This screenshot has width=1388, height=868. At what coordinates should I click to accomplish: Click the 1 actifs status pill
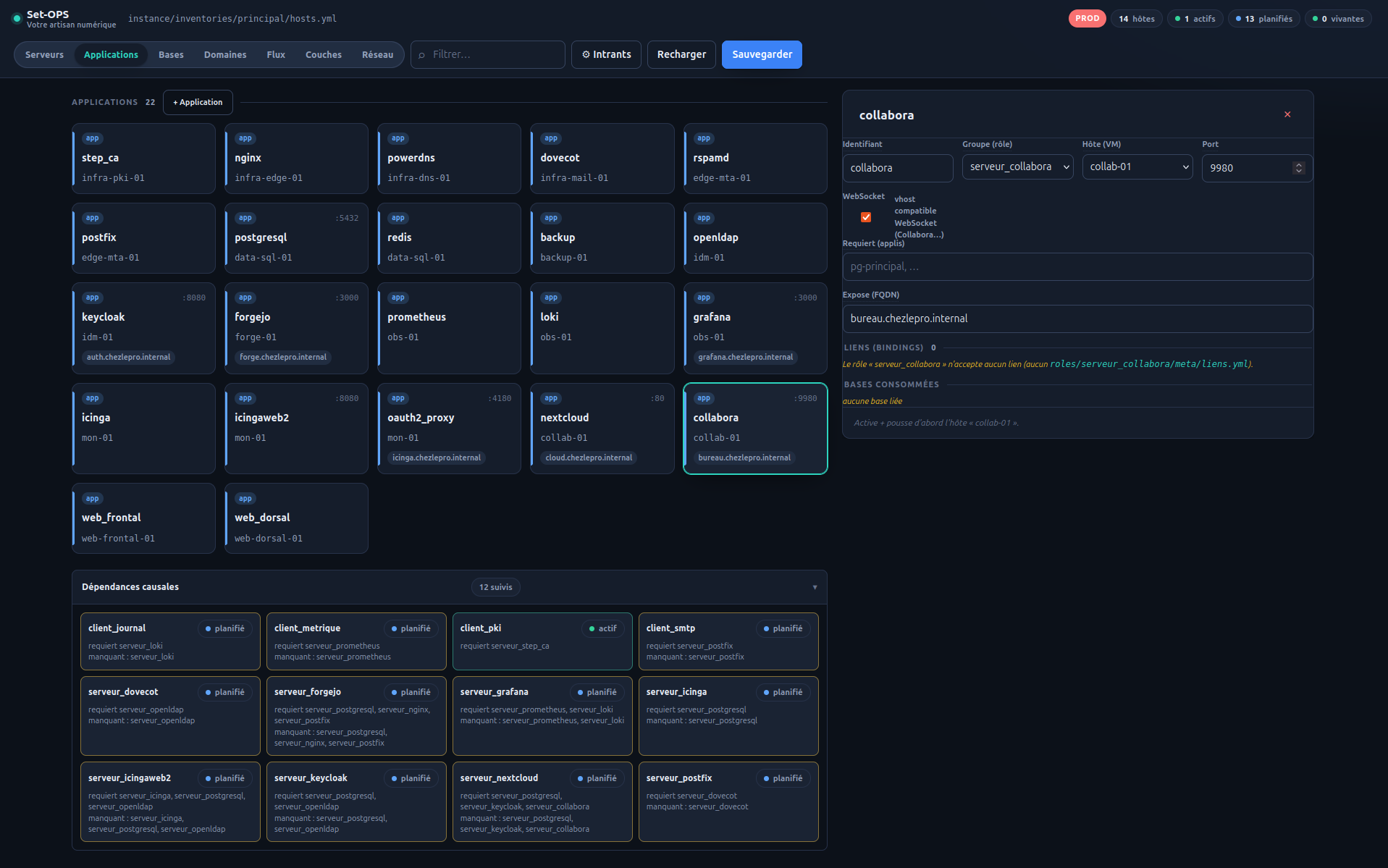coord(1195,19)
